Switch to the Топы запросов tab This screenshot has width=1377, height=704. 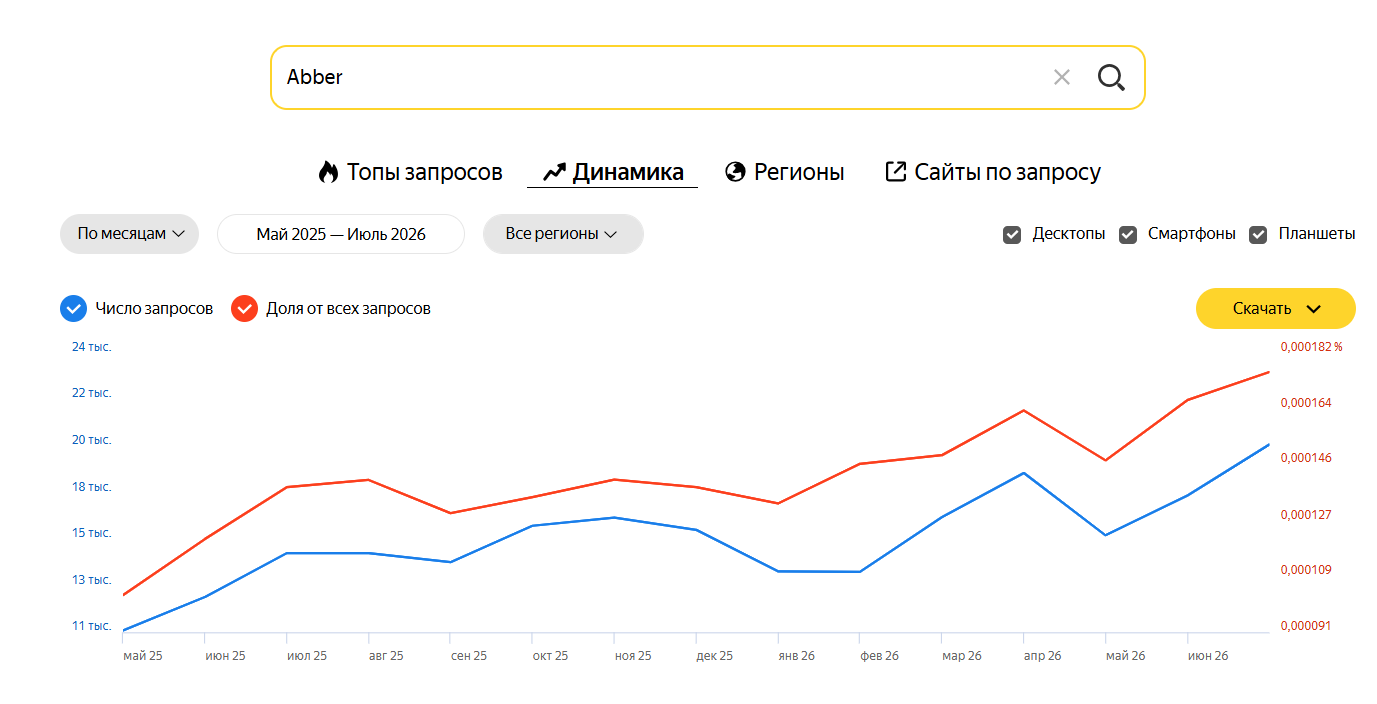[410, 172]
